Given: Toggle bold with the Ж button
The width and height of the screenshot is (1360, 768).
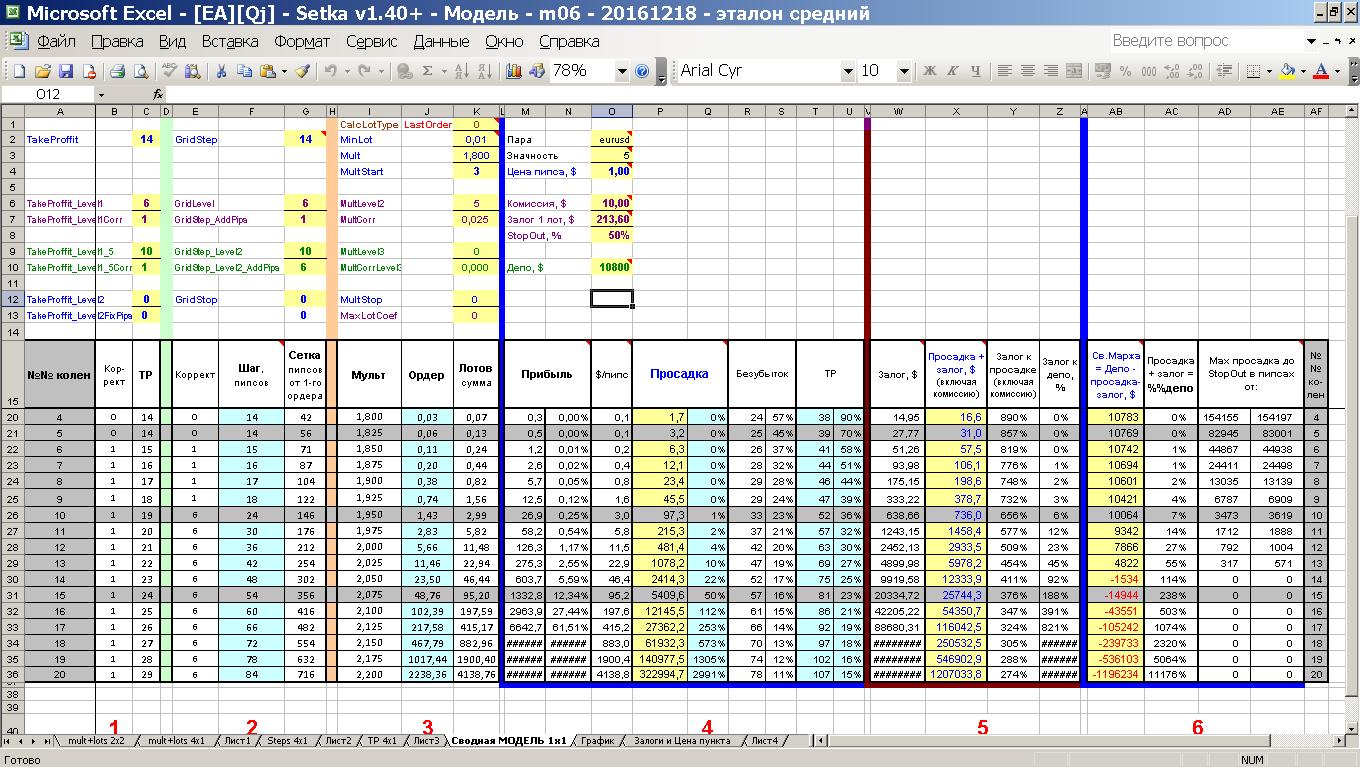Looking at the screenshot, I should click(x=929, y=71).
